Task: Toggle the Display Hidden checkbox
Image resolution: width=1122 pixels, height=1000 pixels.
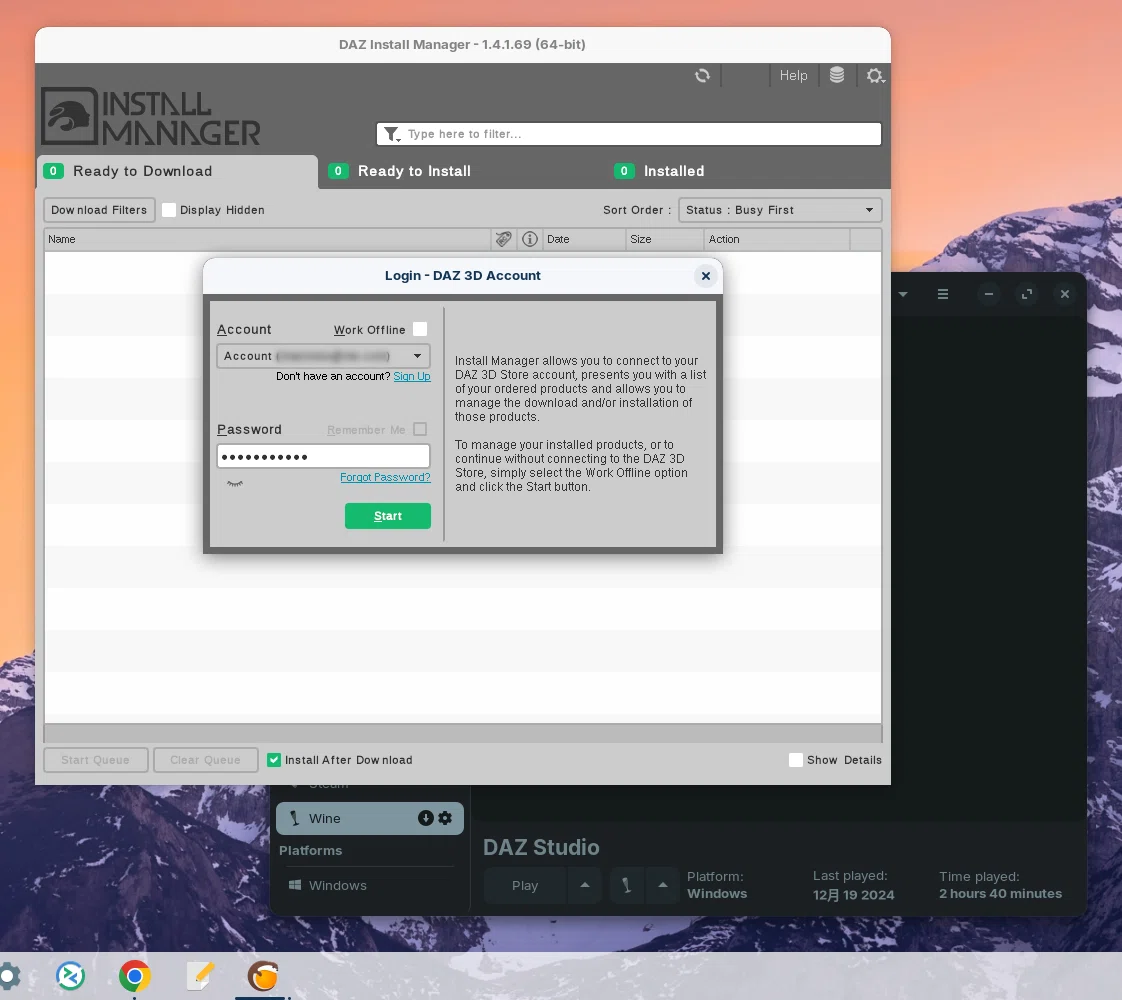Action: [169, 210]
